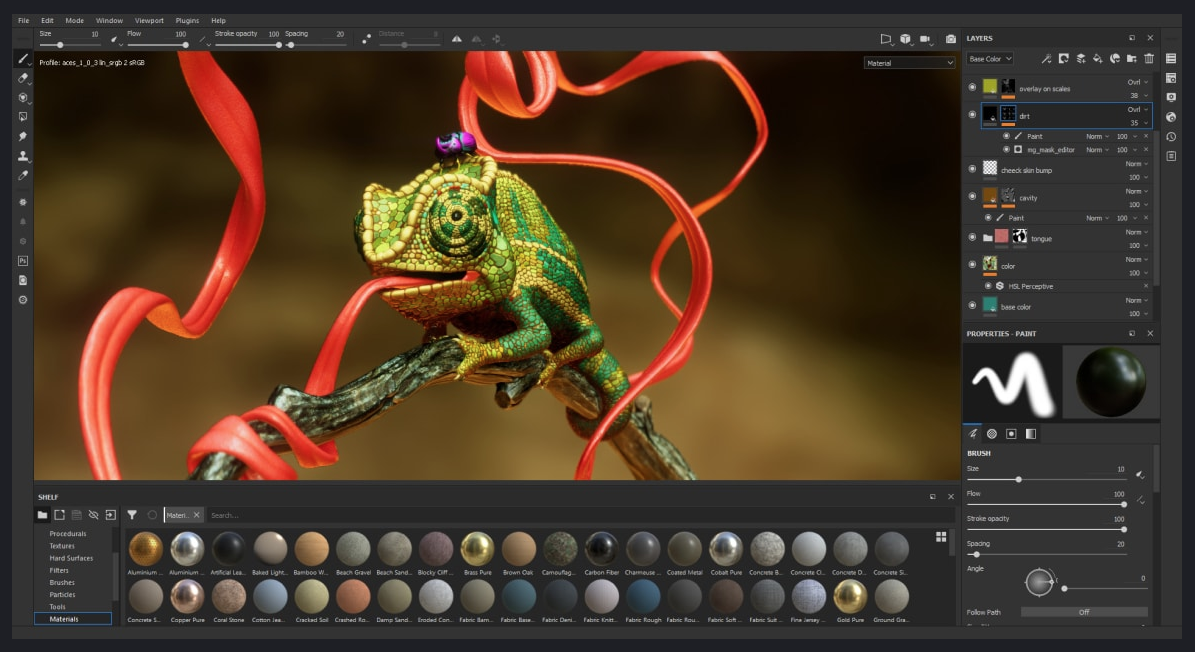
Task: Click the Size slider in Brush properties
Action: click(x=1018, y=480)
